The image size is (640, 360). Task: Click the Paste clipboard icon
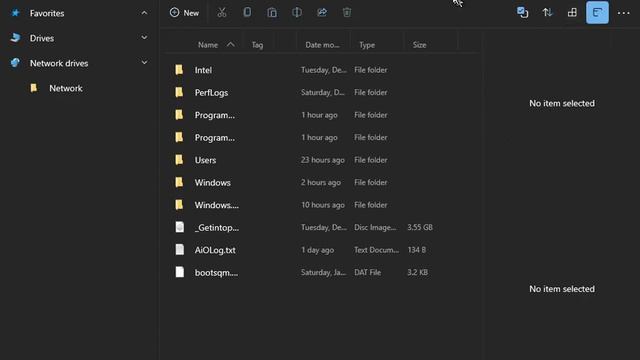272,13
